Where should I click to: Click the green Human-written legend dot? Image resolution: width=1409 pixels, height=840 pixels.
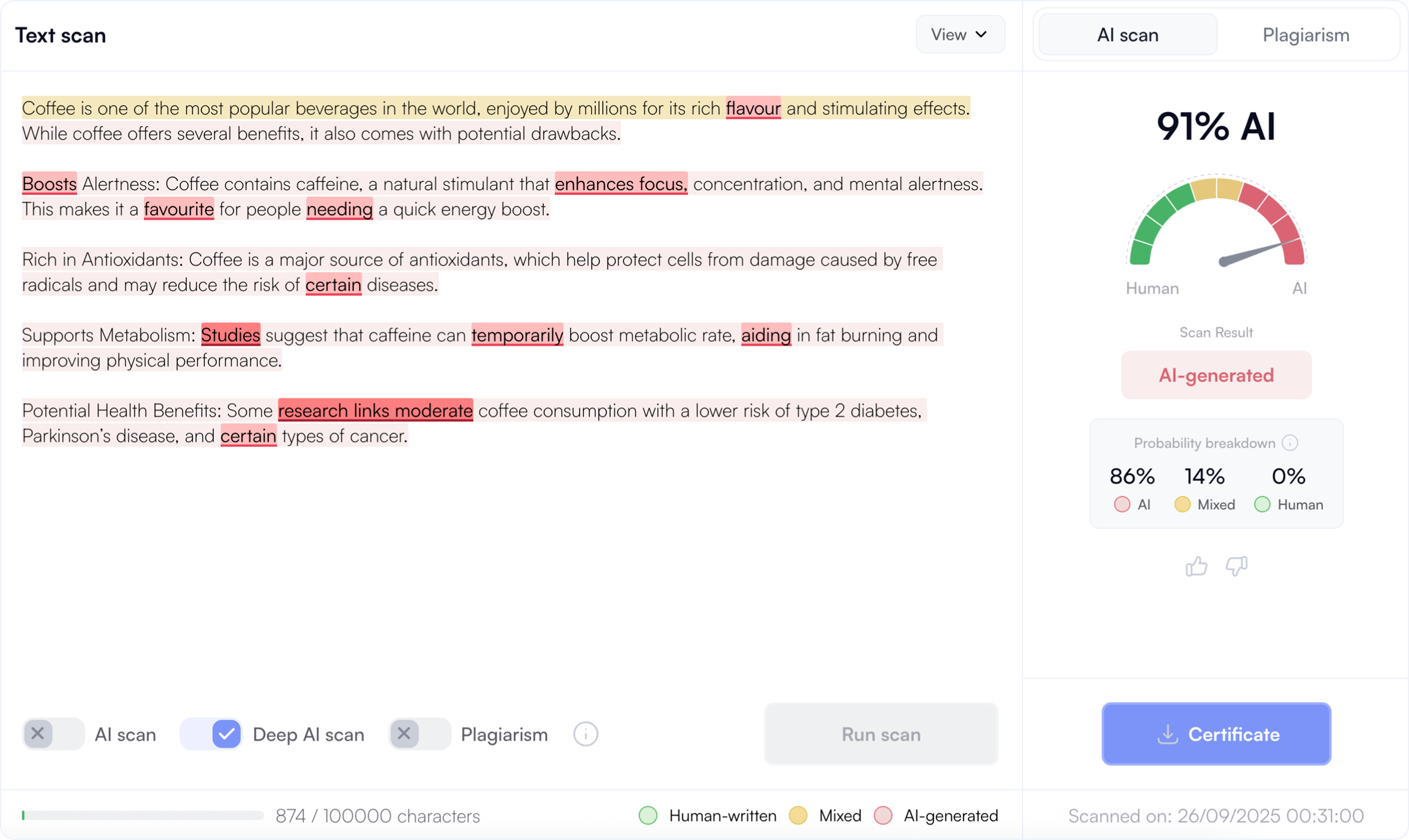pos(648,816)
